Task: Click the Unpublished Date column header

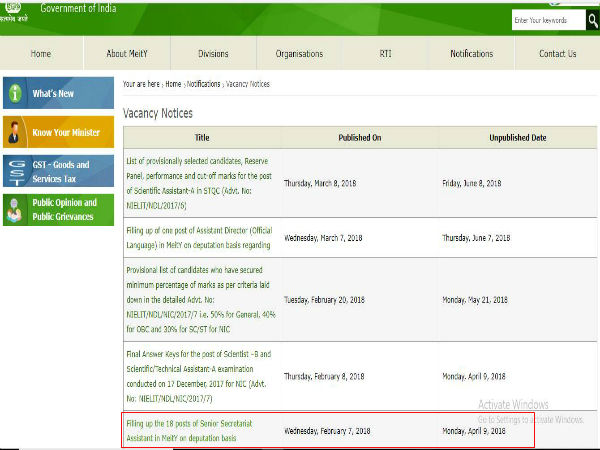Action: pos(518,138)
